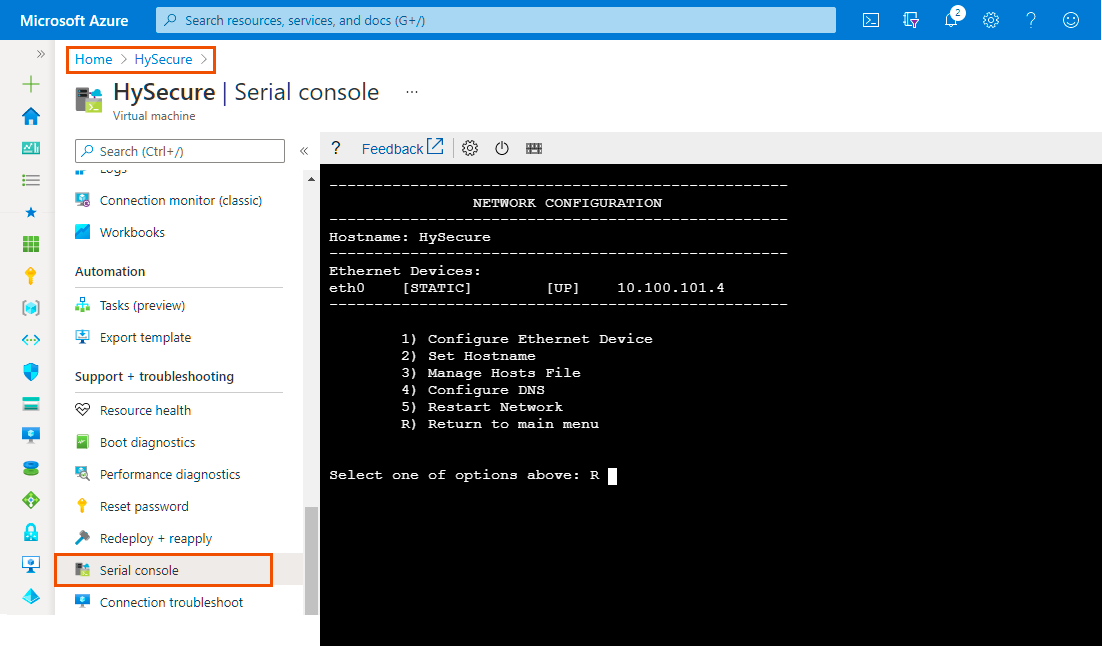Click the Favorites star icon in the sidebar

pos(31,212)
